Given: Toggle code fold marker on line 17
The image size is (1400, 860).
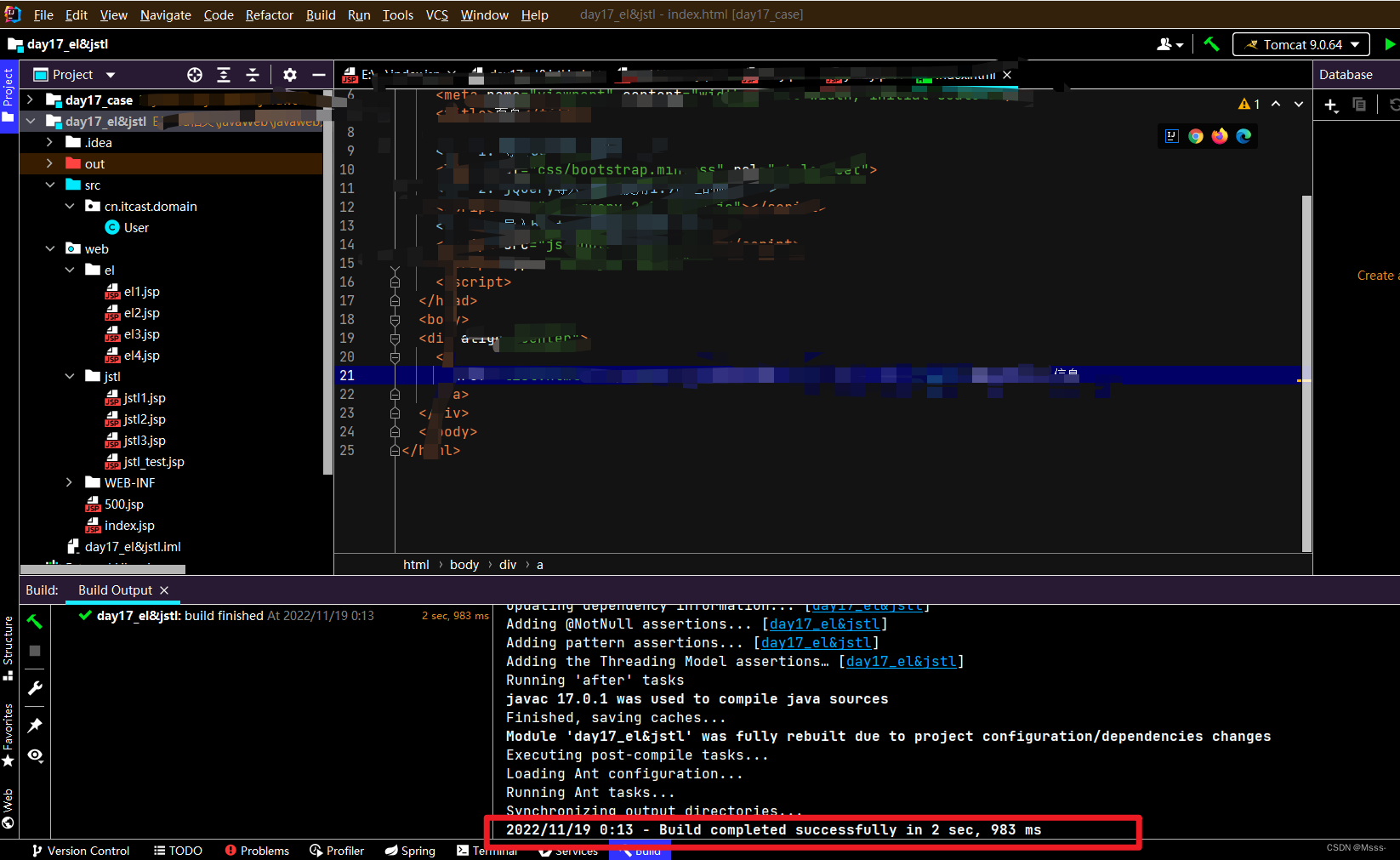Looking at the screenshot, I should coord(395,300).
